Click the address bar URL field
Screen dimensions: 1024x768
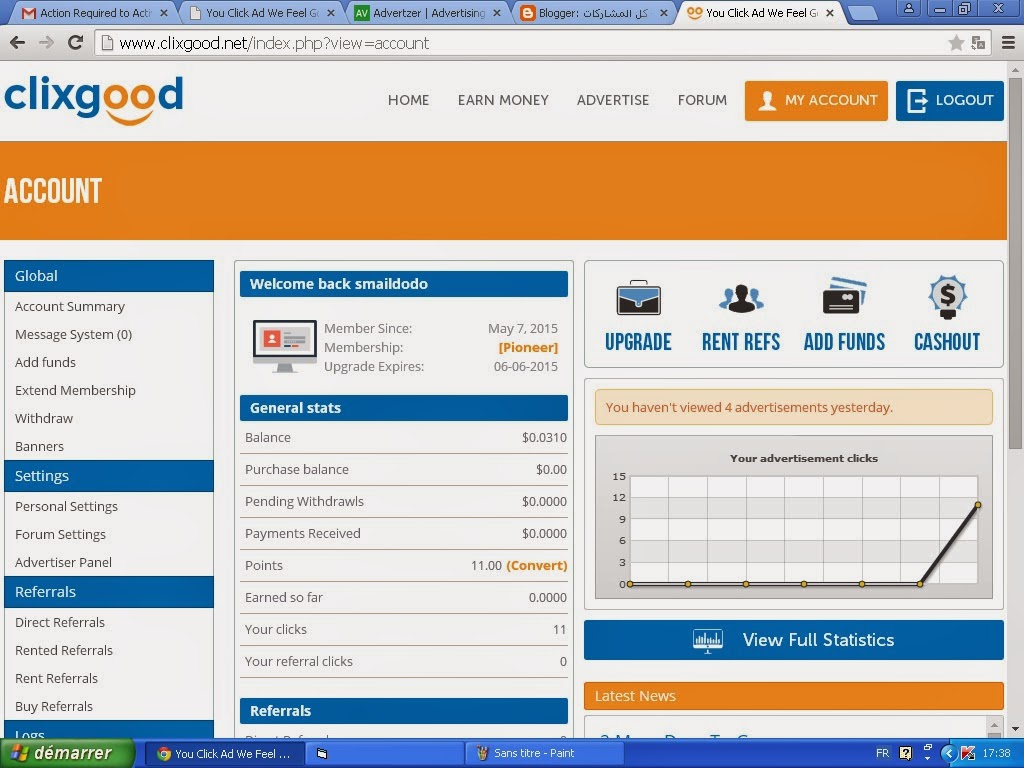point(522,43)
